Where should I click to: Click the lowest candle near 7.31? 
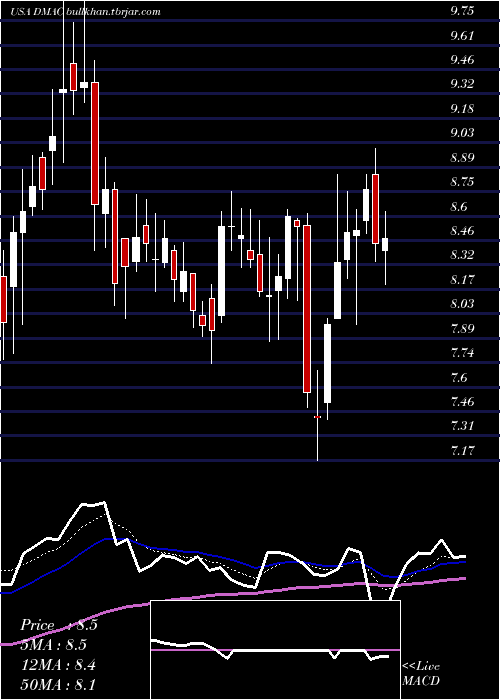(317, 417)
